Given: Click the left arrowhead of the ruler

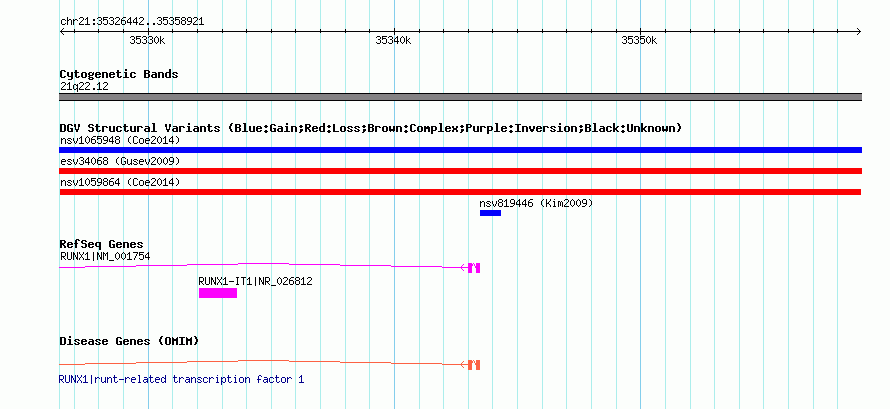Looking at the screenshot, I should 62,32.
